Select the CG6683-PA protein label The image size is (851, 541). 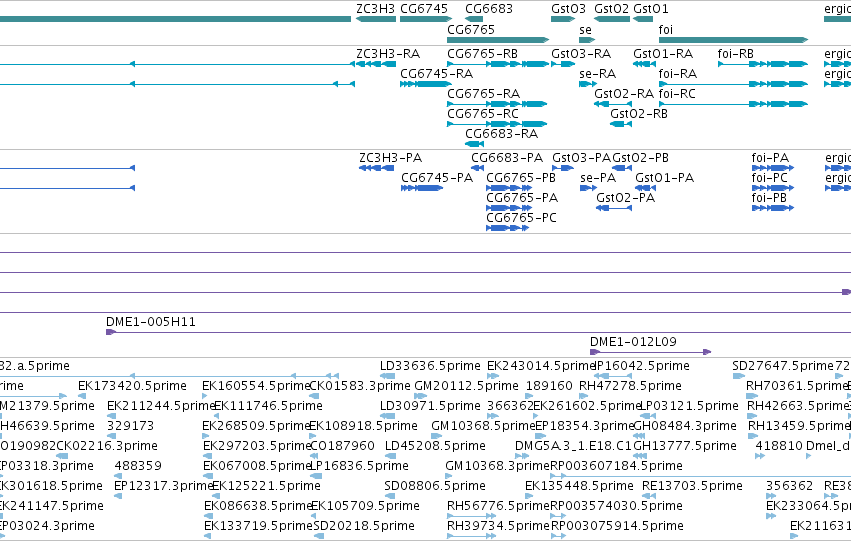[x=507, y=158]
